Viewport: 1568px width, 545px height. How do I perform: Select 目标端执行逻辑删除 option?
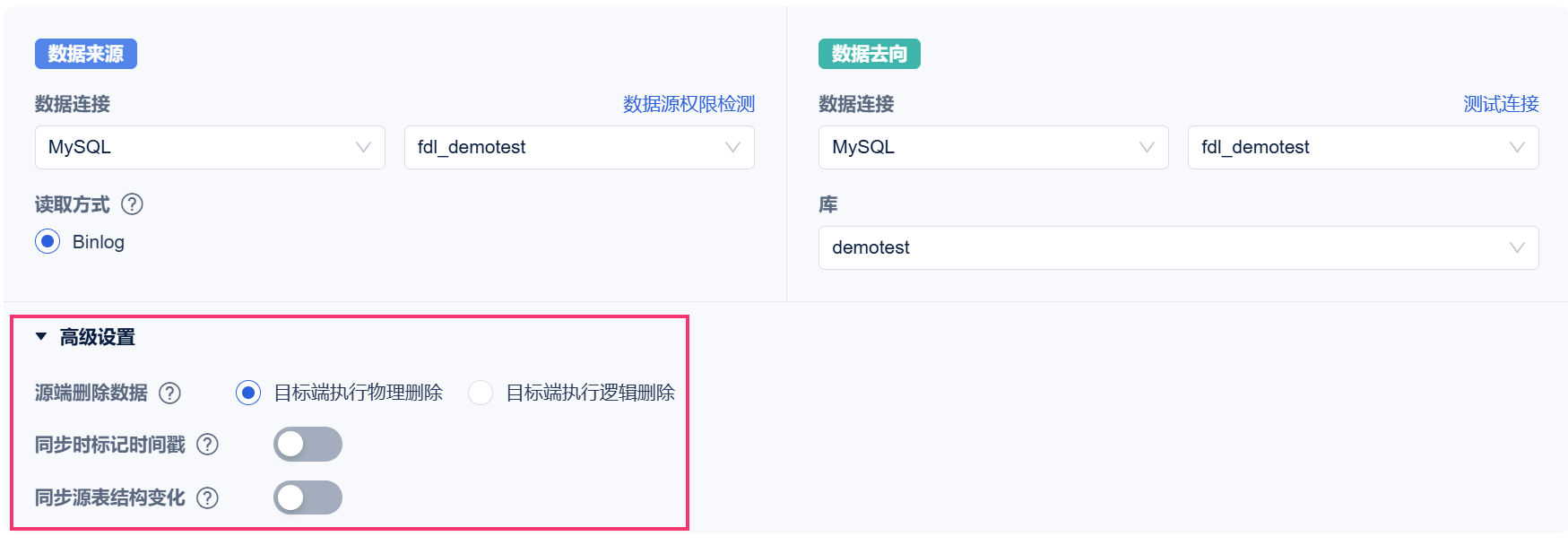pyautogui.click(x=481, y=393)
